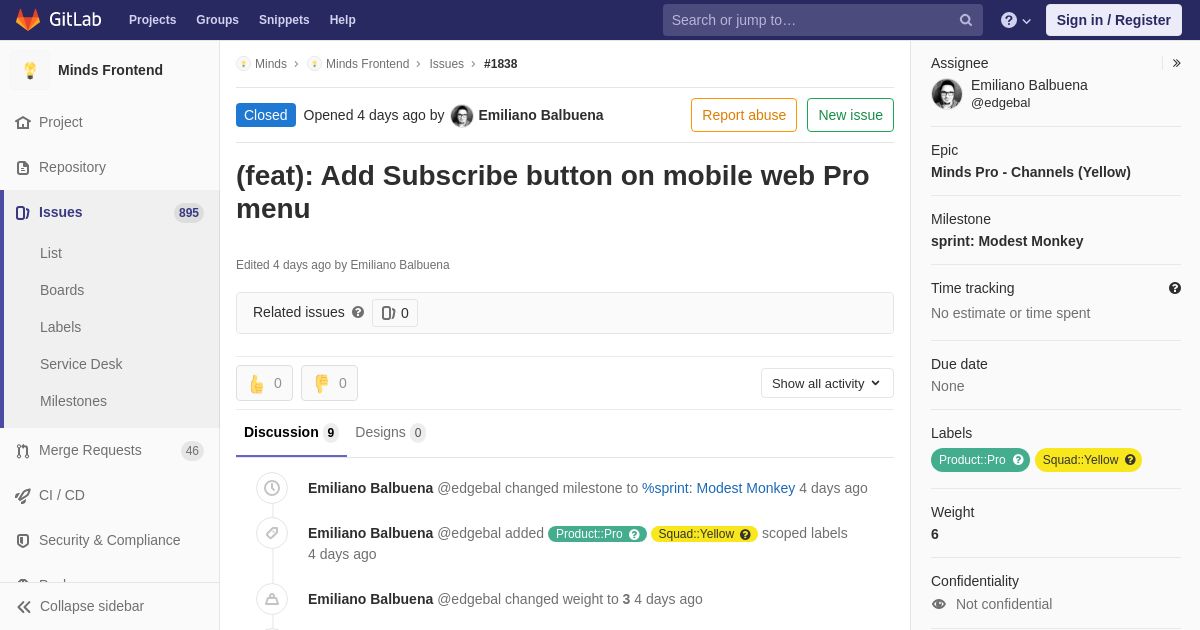Click the Closed status badge
The width and height of the screenshot is (1200, 630).
pyautogui.click(x=266, y=115)
